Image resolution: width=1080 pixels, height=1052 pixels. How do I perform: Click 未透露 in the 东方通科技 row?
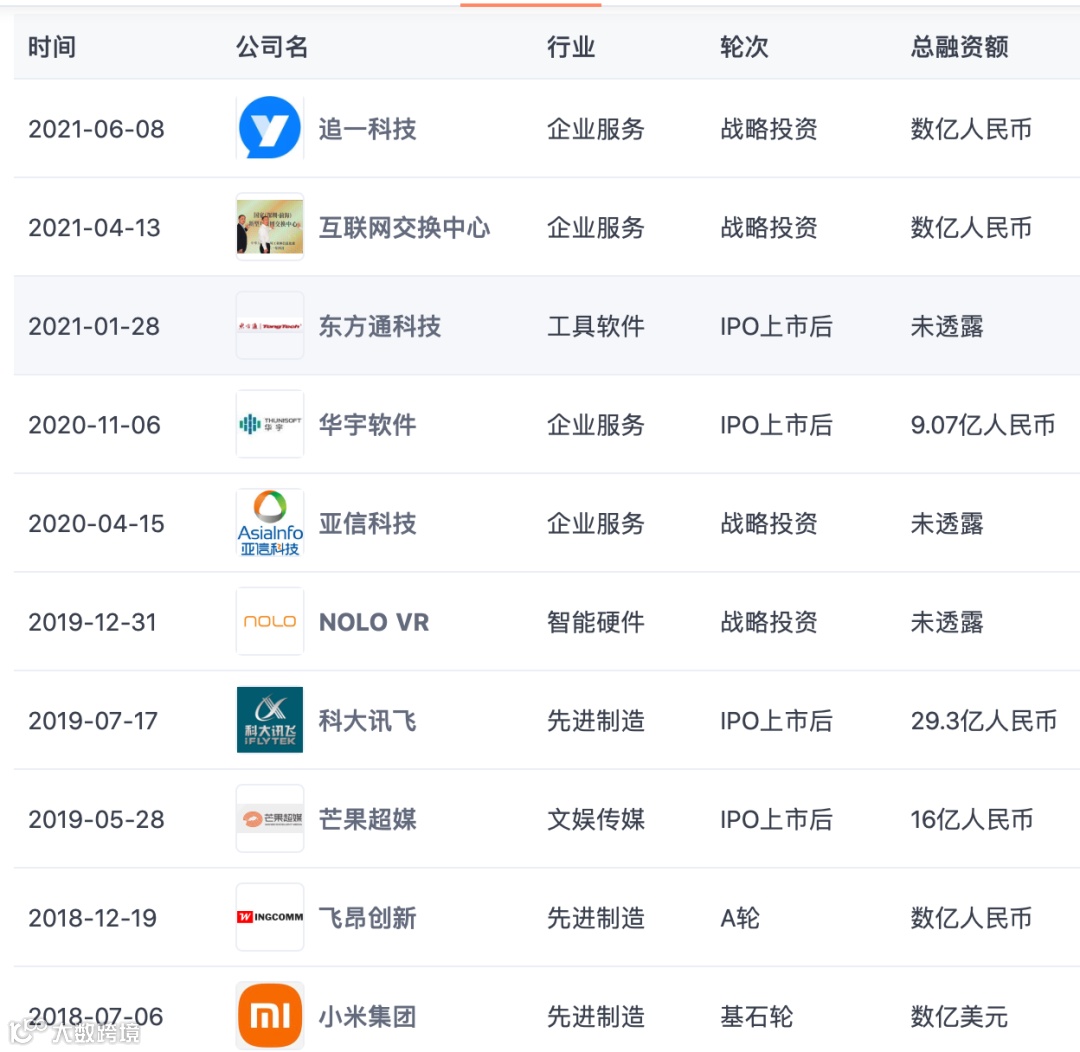pyautogui.click(x=947, y=326)
